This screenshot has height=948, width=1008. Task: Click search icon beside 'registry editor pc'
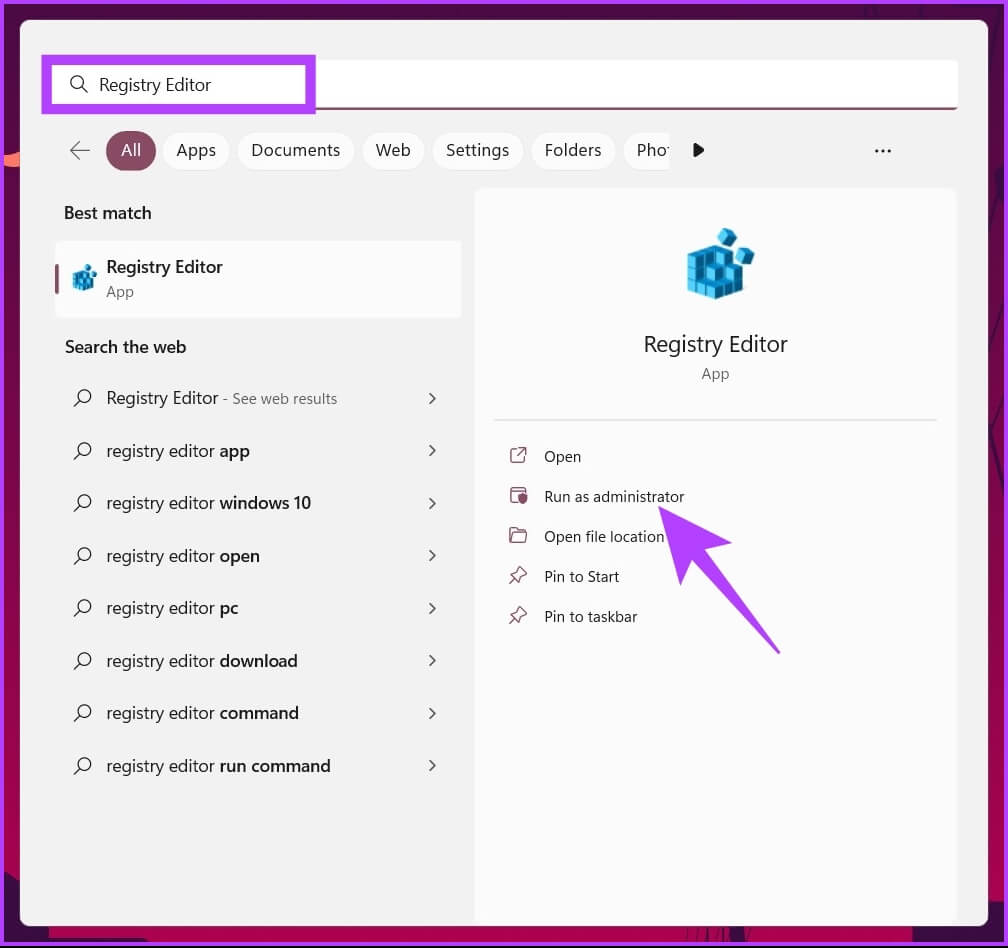pyautogui.click(x=82, y=607)
